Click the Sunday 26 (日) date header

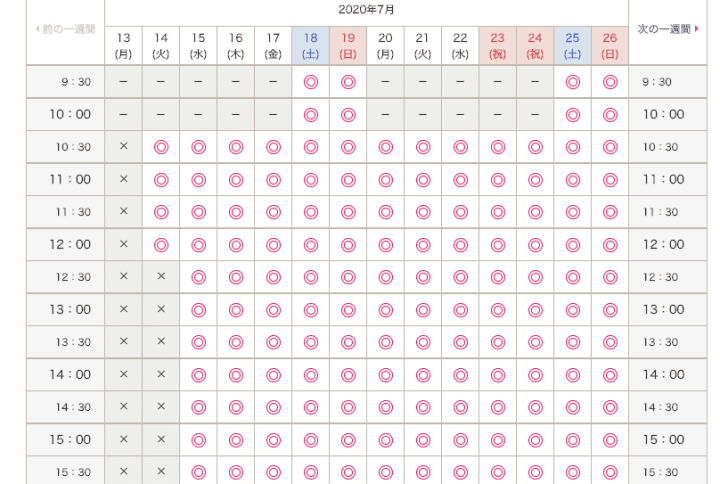click(x=610, y=45)
